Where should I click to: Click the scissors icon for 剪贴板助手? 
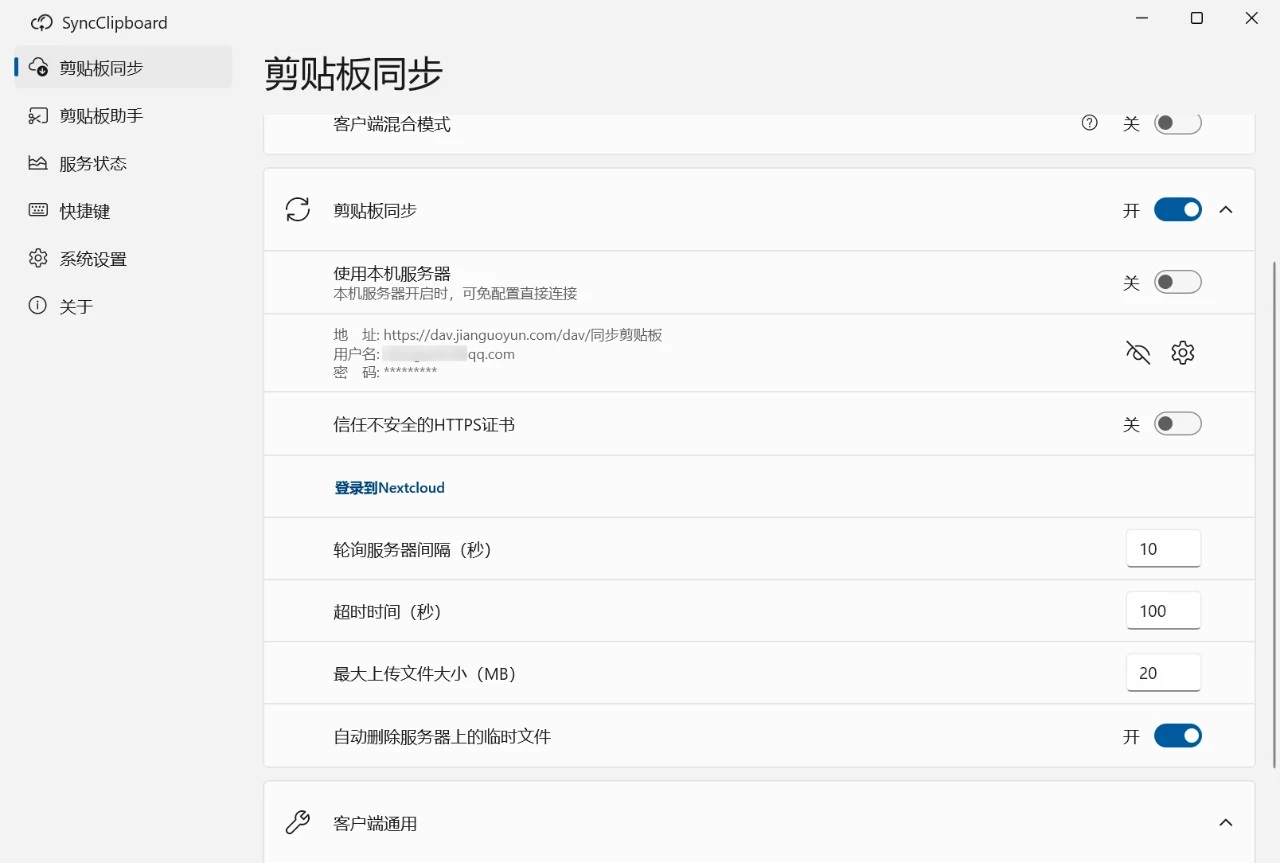[x=38, y=115]
